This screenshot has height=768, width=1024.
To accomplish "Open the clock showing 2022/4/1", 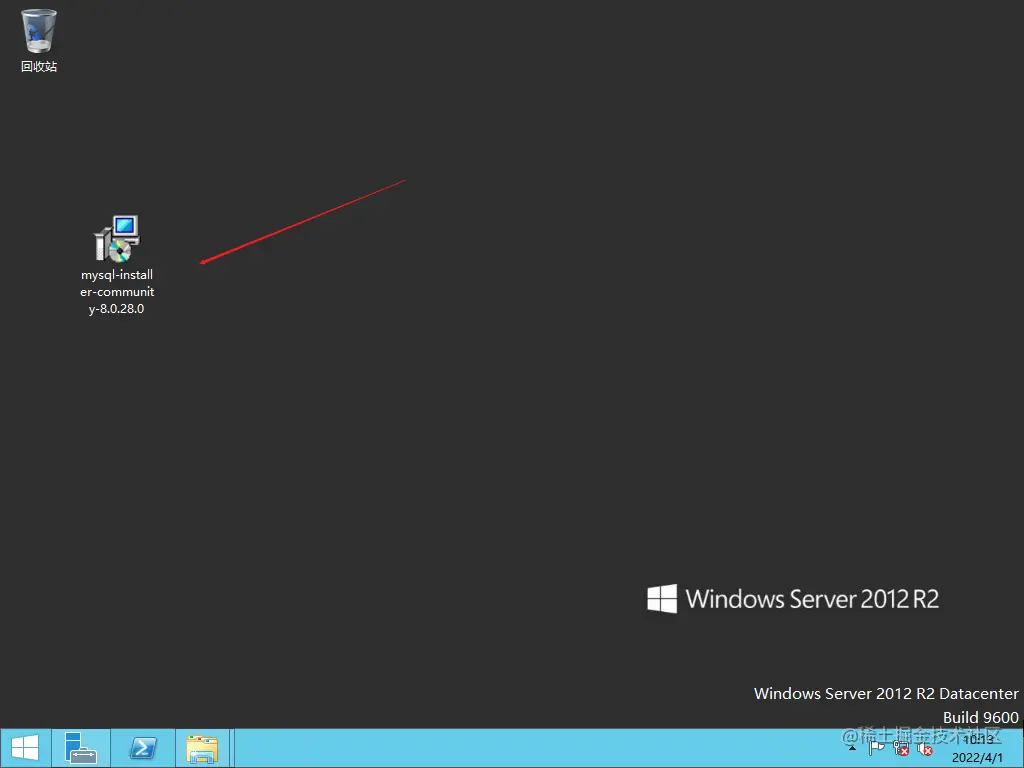I will 978,748.
